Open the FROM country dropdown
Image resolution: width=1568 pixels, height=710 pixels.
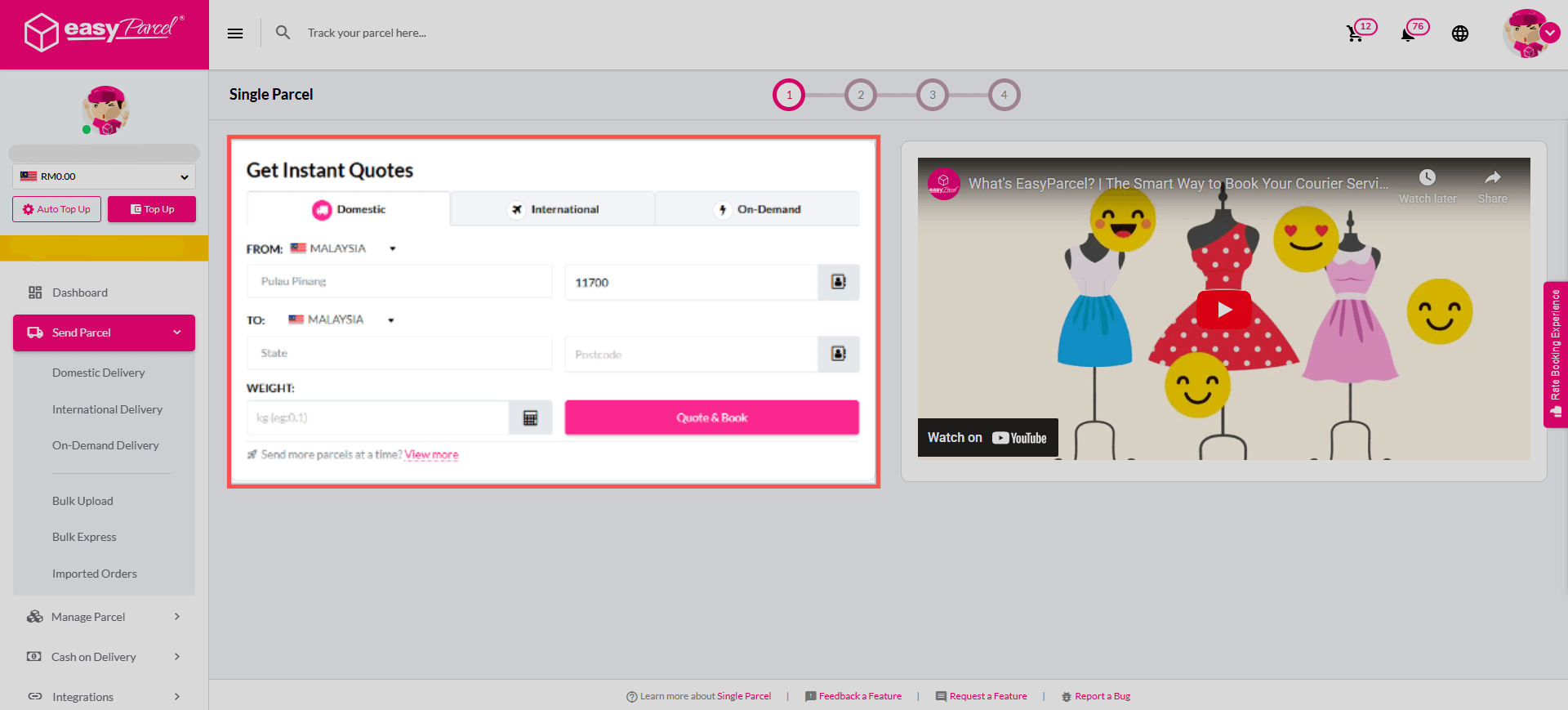[x=343, y=248]
